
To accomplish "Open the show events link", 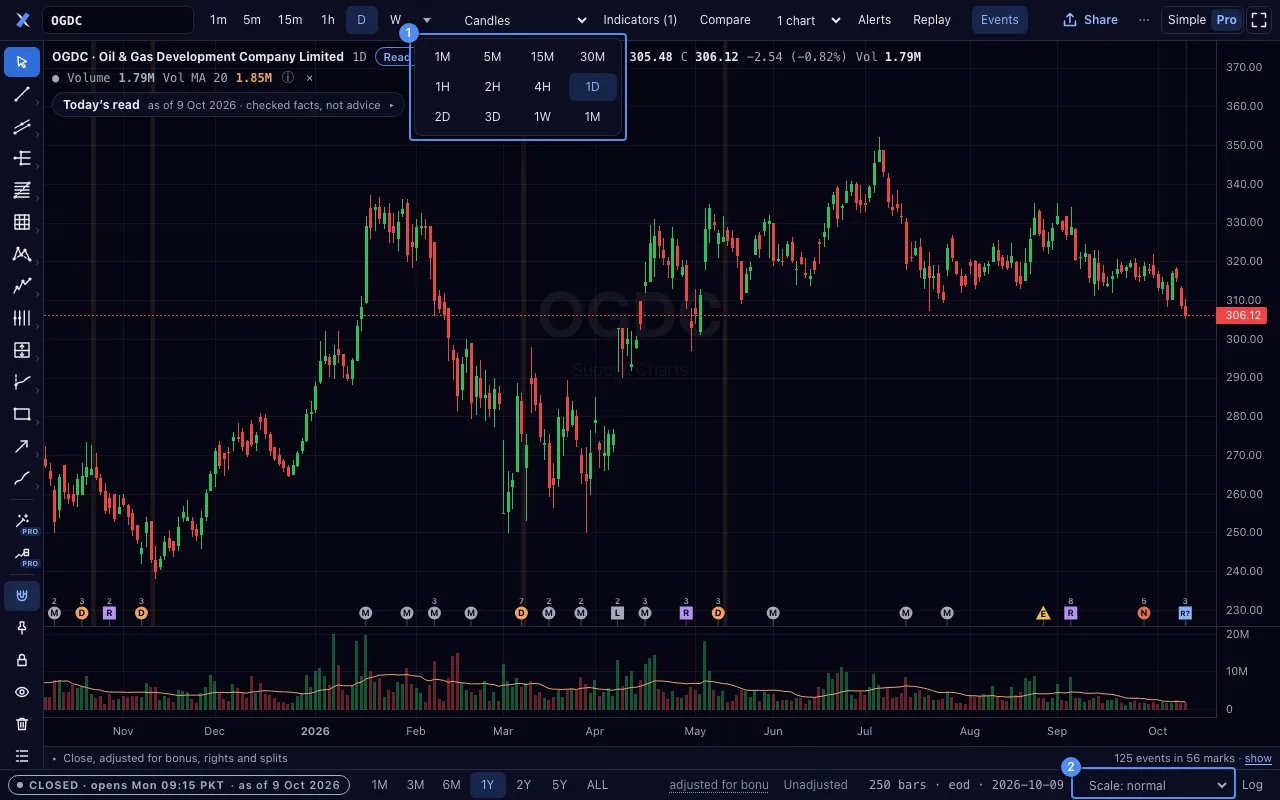I will 1258,759.
